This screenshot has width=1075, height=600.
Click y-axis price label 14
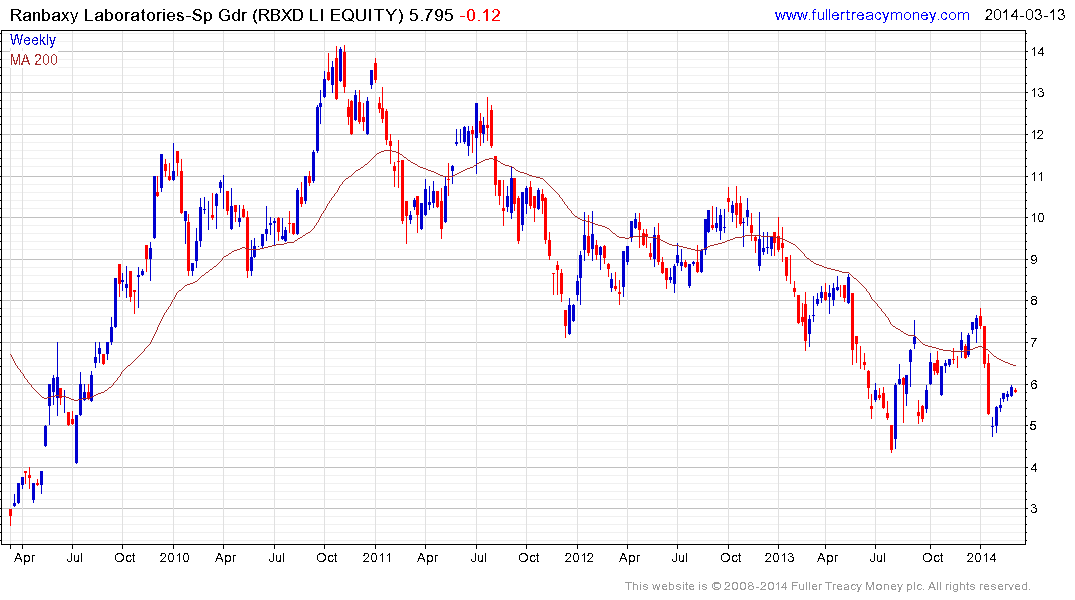[x=1037, y=51]
